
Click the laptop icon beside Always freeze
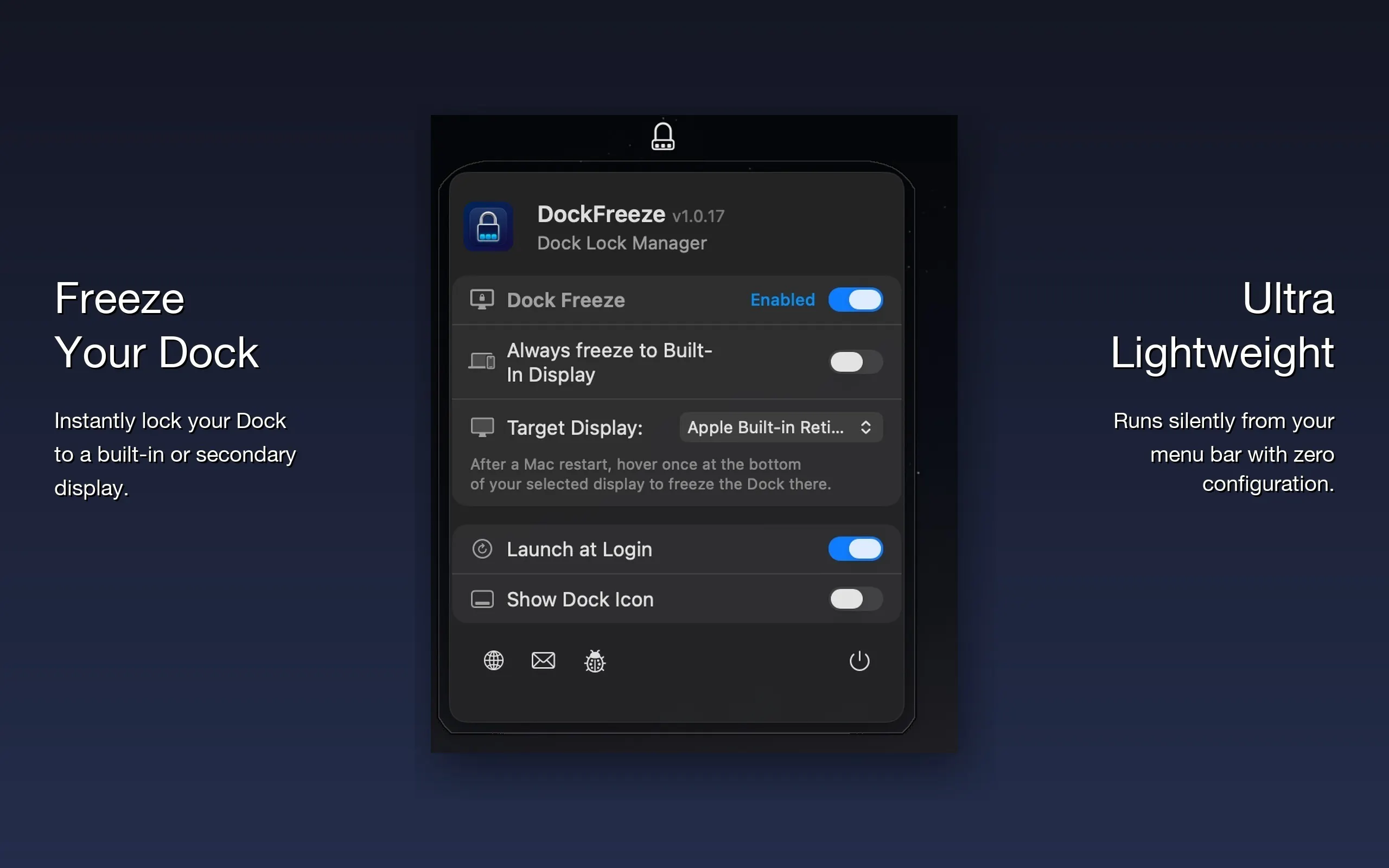(482, 361)
